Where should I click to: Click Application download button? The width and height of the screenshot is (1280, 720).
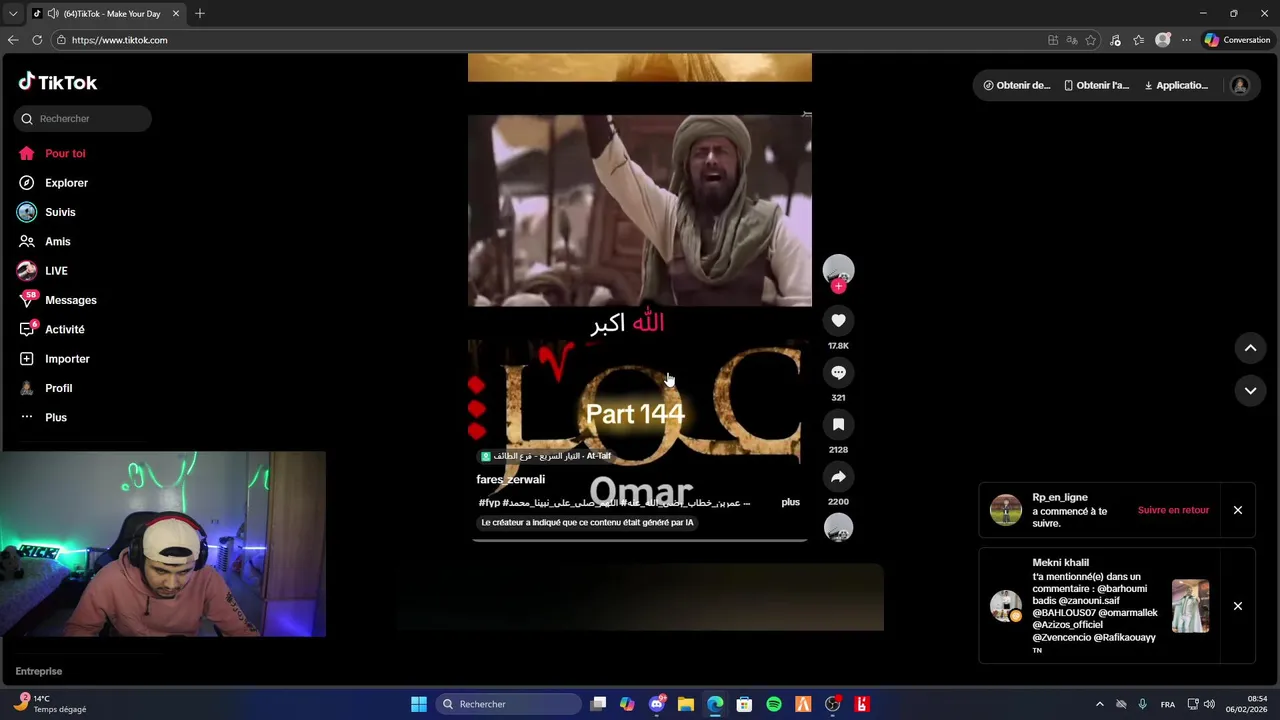point(1176,85)
